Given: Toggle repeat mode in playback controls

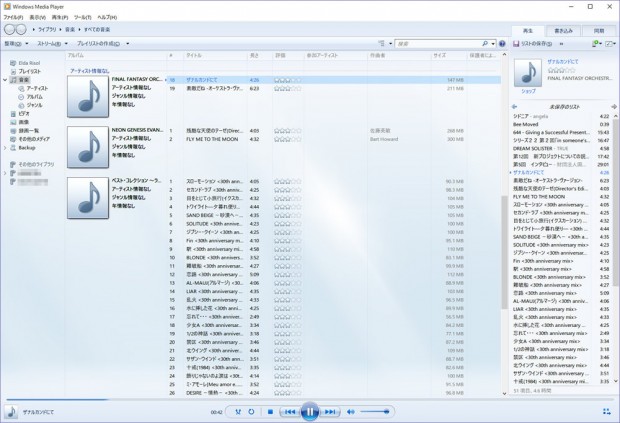Looking at the screenshot, I should click(251, 412).
